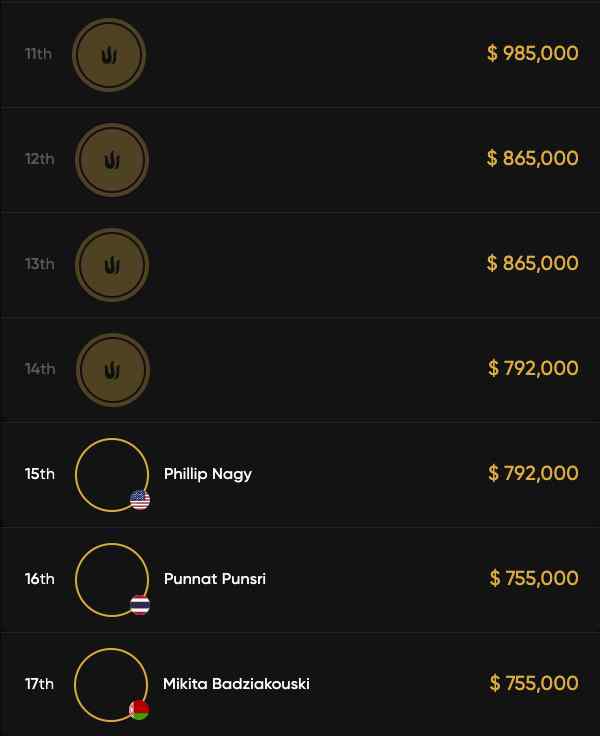Click the 11th place placeholder avatar icon
600x736 pixels.
(109, 55)
